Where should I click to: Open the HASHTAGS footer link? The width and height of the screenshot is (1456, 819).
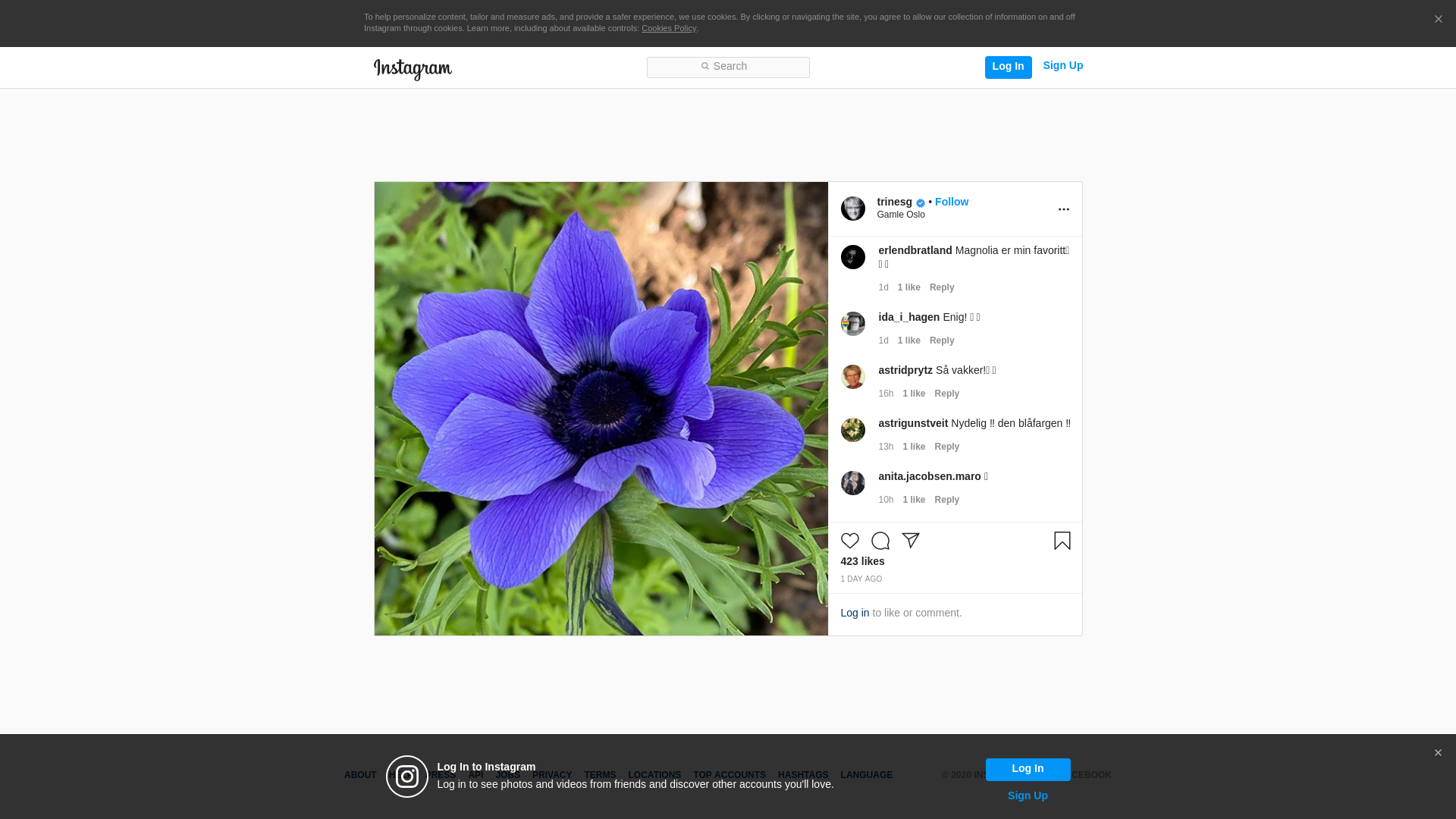tap(803, 775)
